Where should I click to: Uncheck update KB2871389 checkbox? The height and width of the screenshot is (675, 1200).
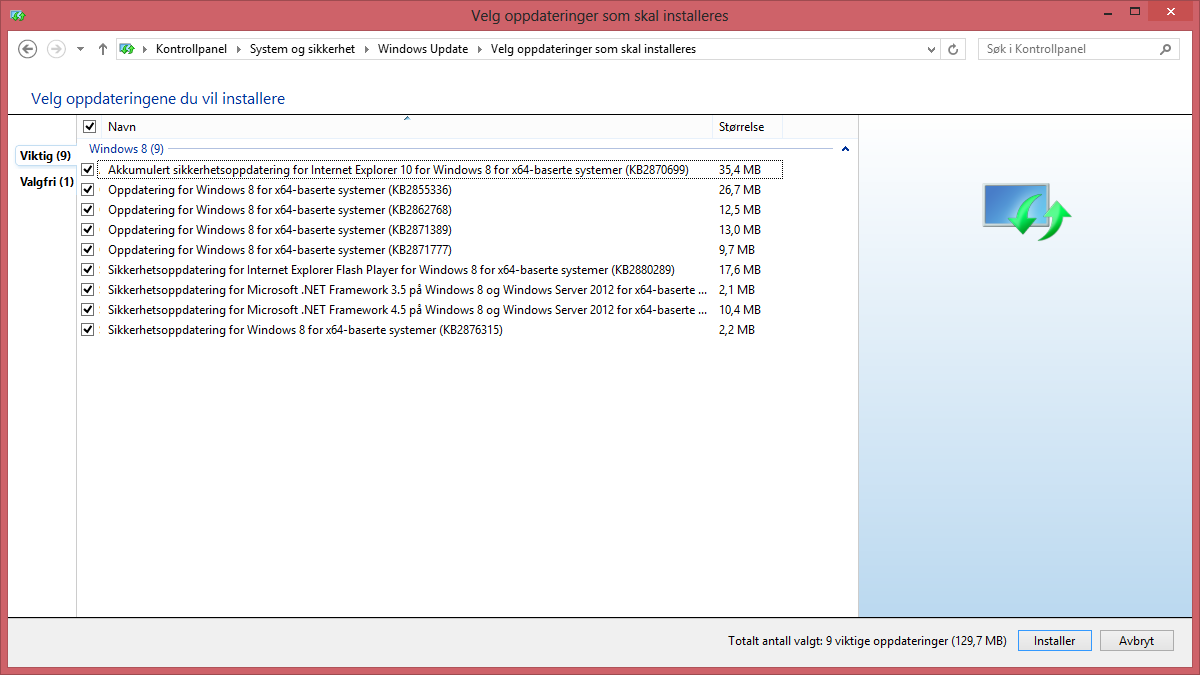(x=88, y=230)
